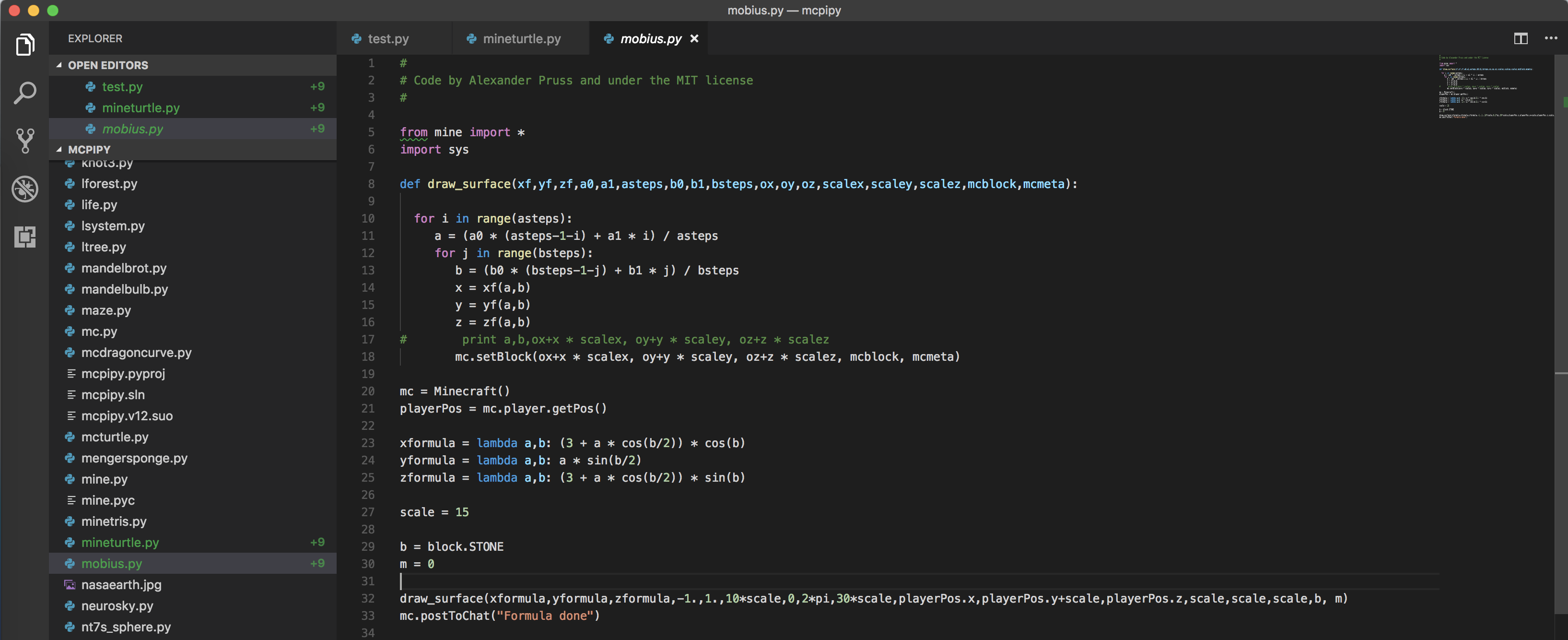Open mandelbrot.py in the file tree
This screenshot has height=640, width=1568.
[x=124, y=268]
